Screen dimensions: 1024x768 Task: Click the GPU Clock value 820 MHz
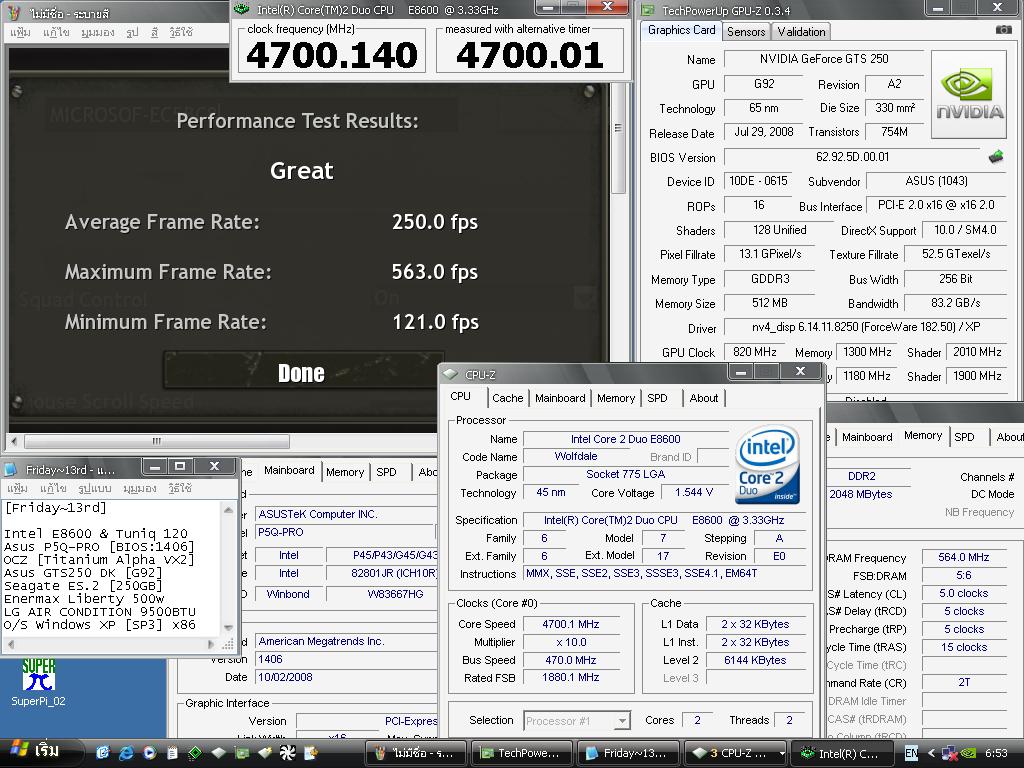click(x=754, y=352)
